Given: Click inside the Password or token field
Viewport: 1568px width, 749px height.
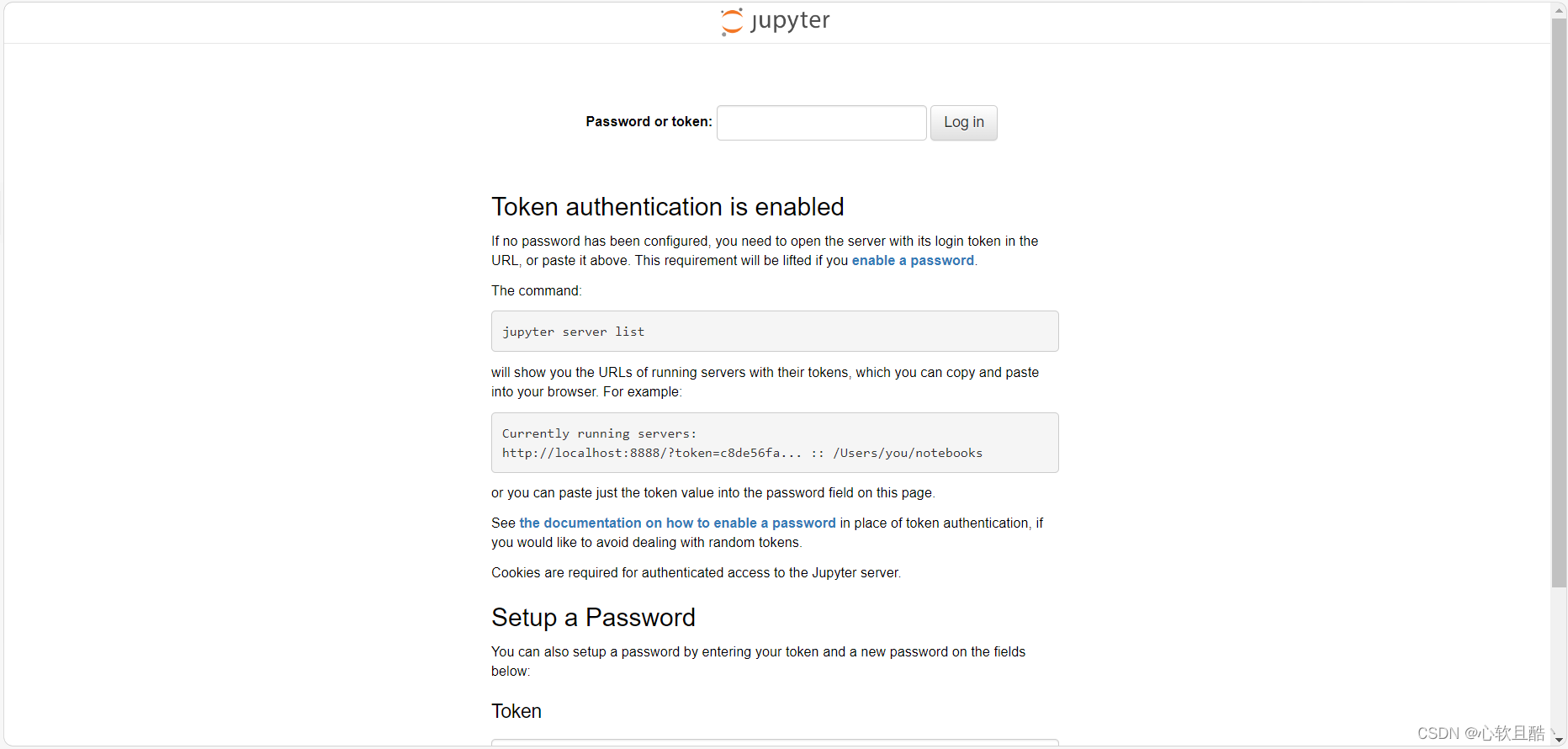Looking at the screenshot, I should (820, 122).
